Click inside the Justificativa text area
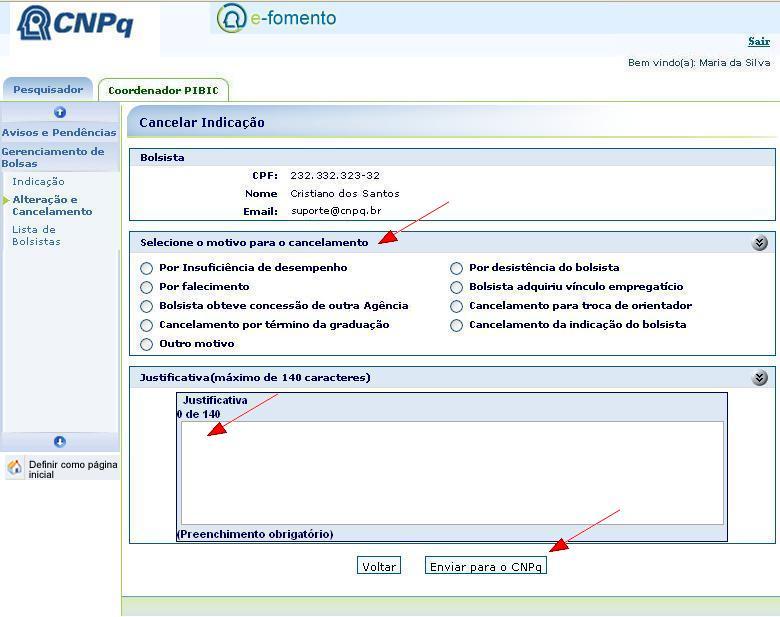Viewport: 780px width, 617px height. coord(450,472)
